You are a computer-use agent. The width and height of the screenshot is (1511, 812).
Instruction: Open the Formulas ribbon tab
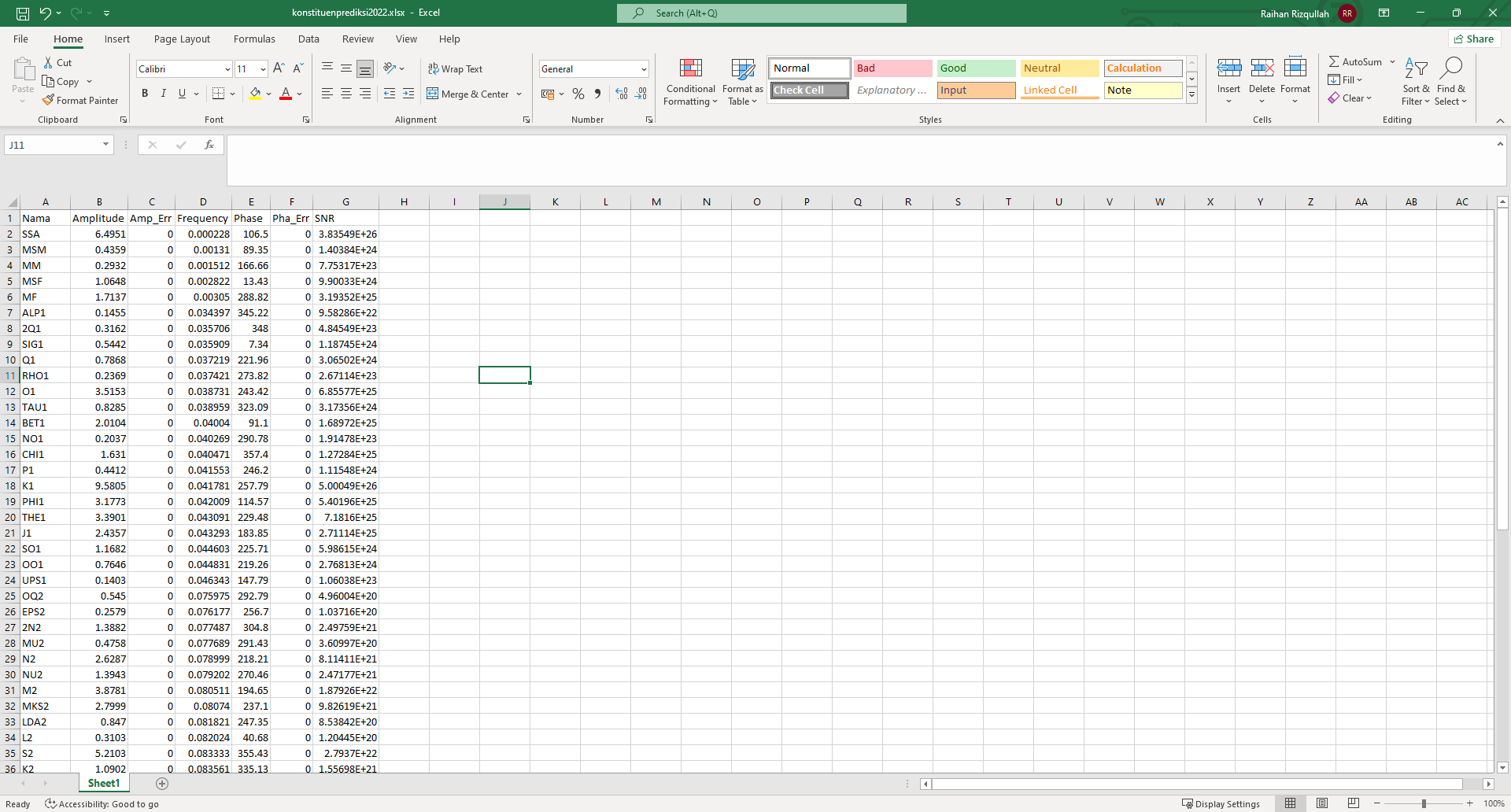[254, 39]
